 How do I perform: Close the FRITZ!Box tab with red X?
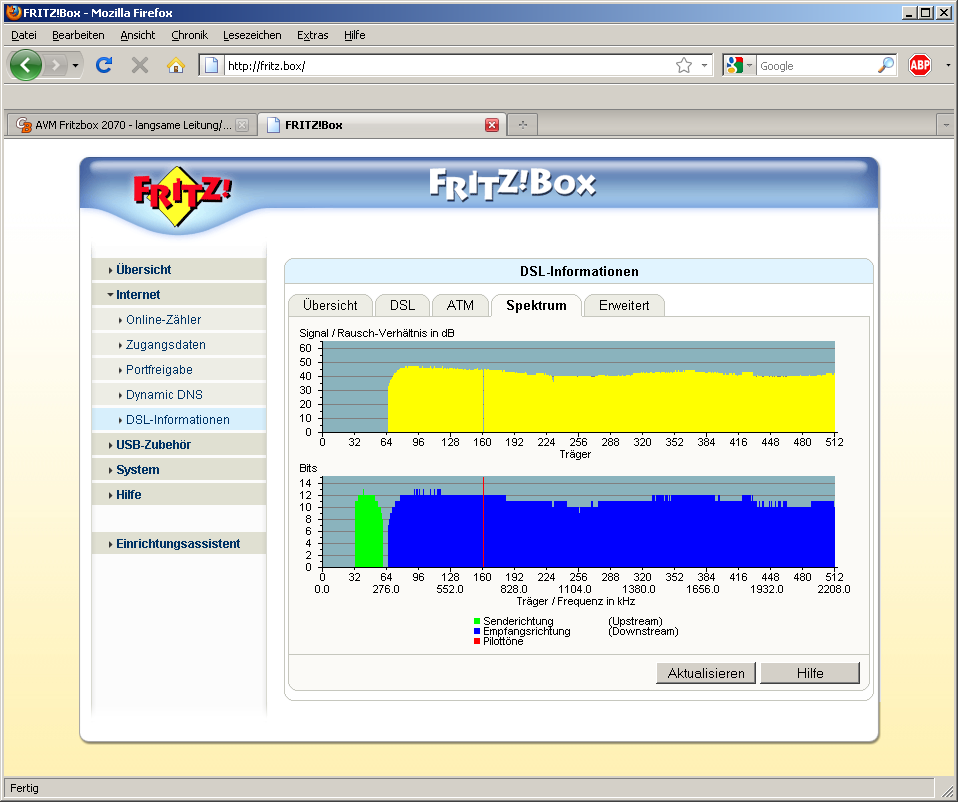click(492, 125)
